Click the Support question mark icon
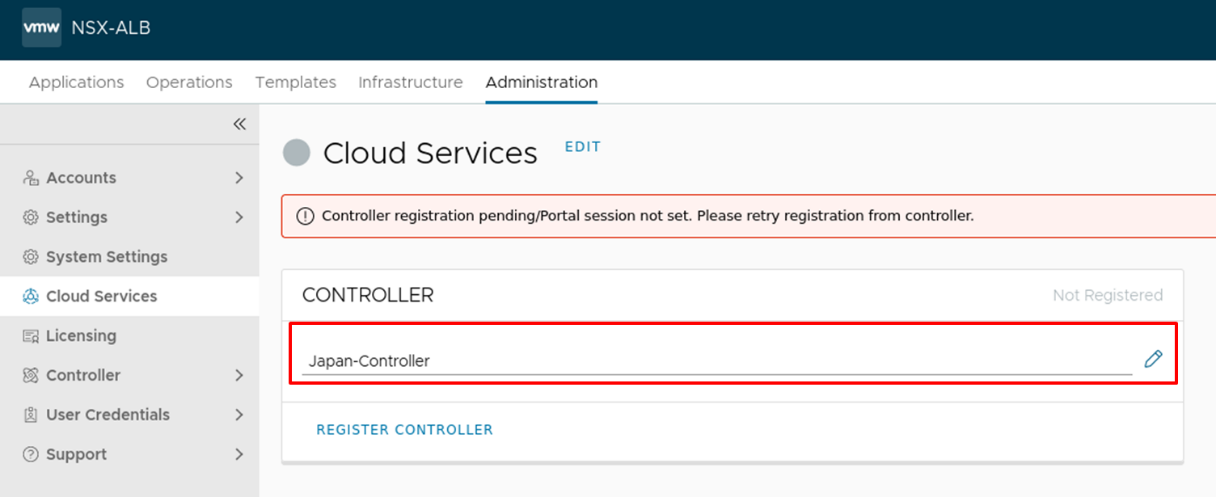This screenshot has height=497, width=1216. (30, 454)
